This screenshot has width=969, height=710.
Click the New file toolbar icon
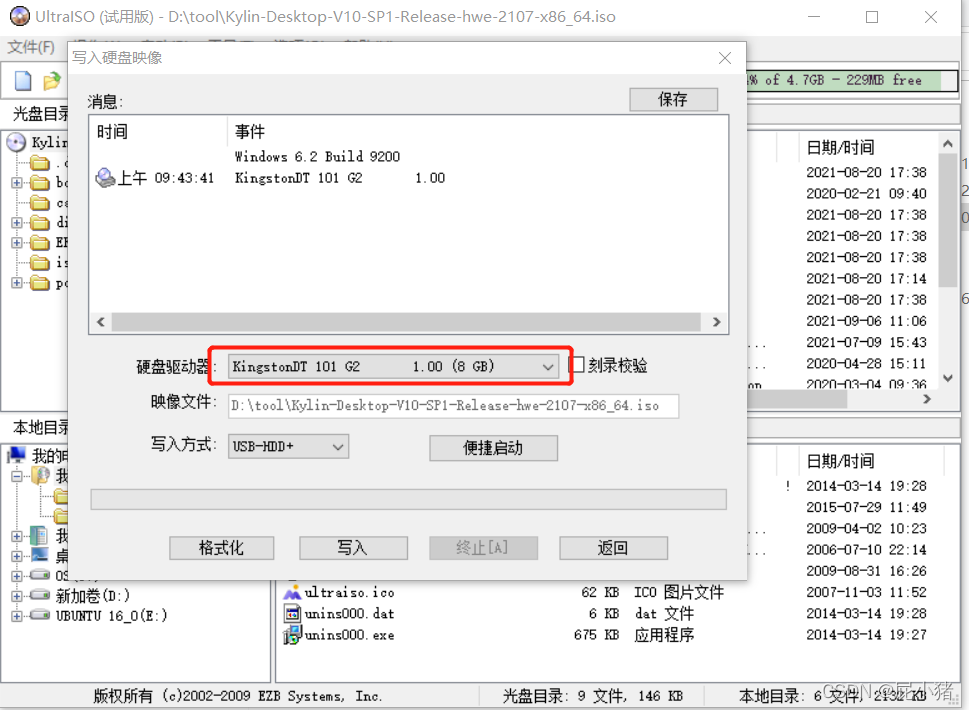[x=23, y=81]
